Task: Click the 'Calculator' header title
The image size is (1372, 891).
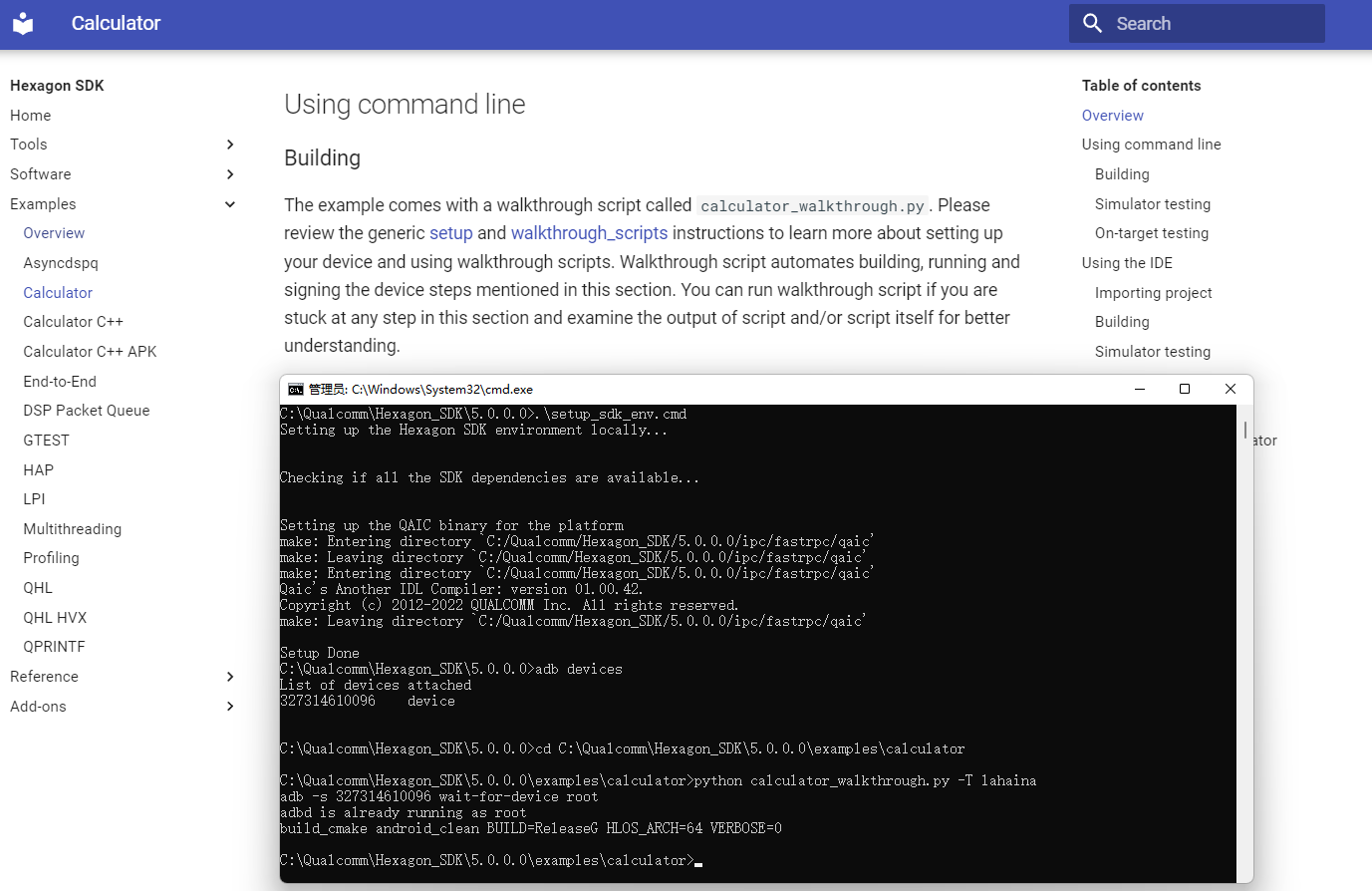Action: 116,23
